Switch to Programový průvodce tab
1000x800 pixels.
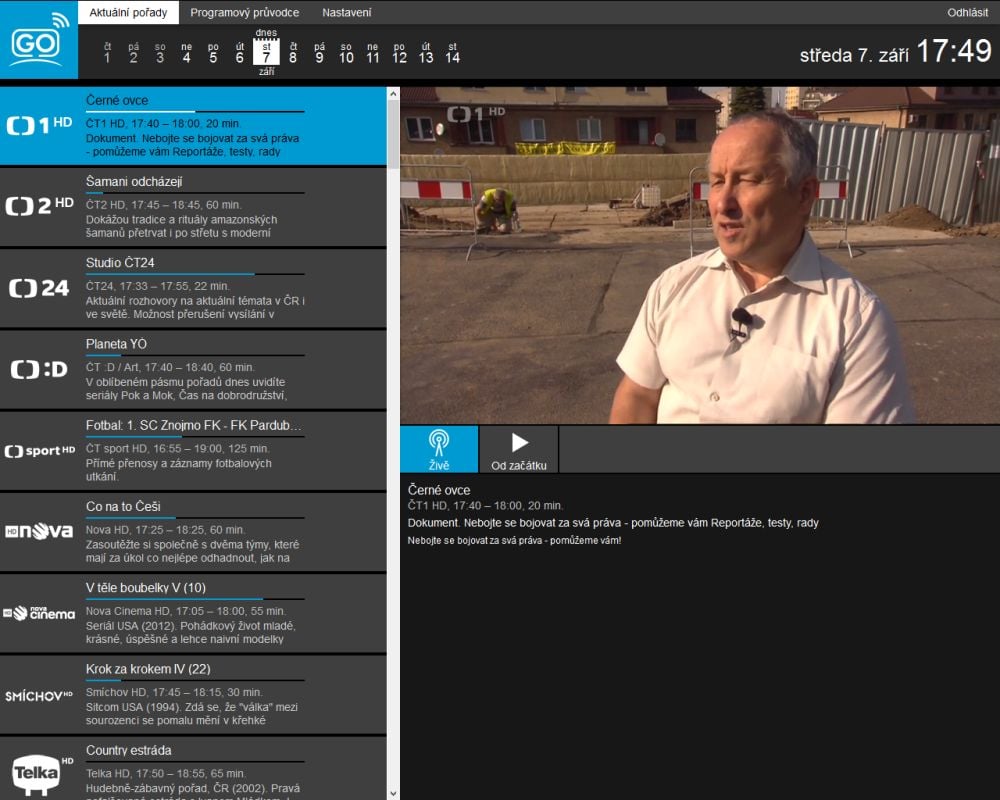coord(244,13)
